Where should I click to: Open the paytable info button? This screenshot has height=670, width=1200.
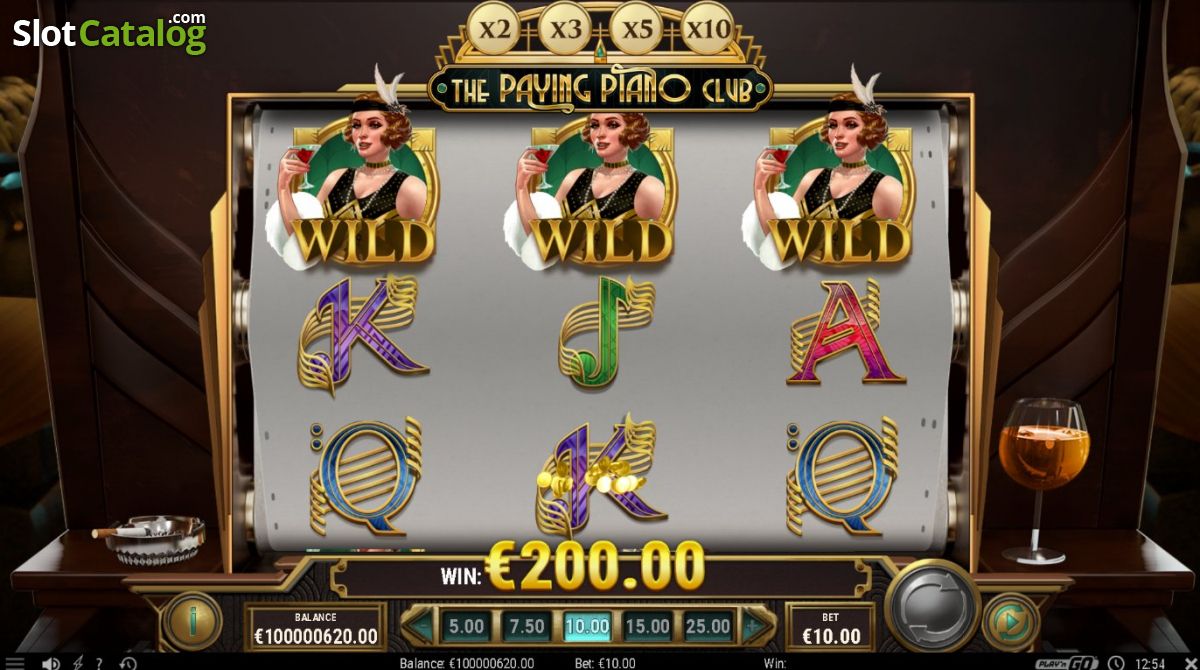point(192,622)
